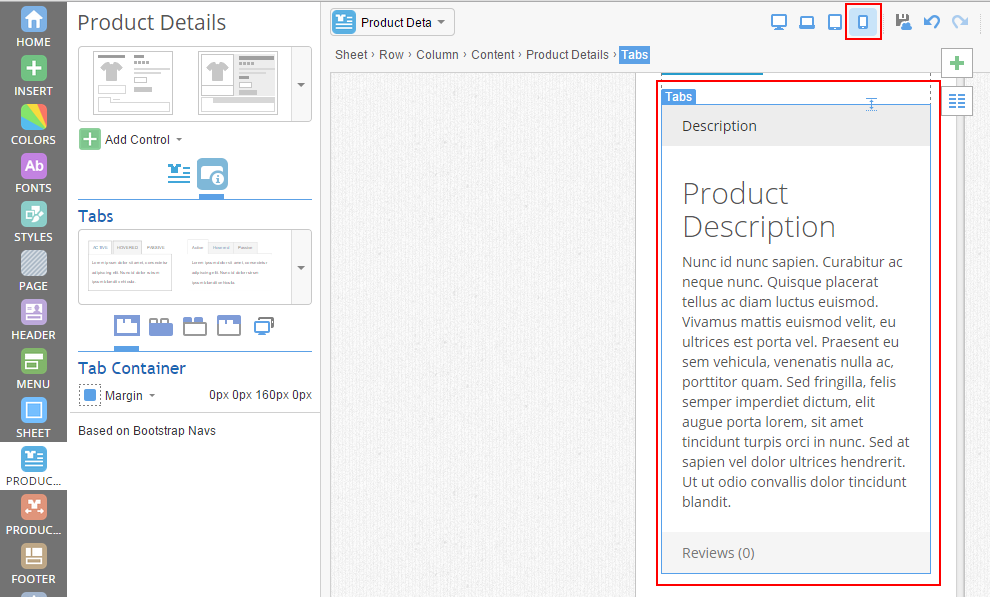Redo the last undone change
The width and height of the screenshot is (990, 597).
pyautogui.click(x=960, y=22)
